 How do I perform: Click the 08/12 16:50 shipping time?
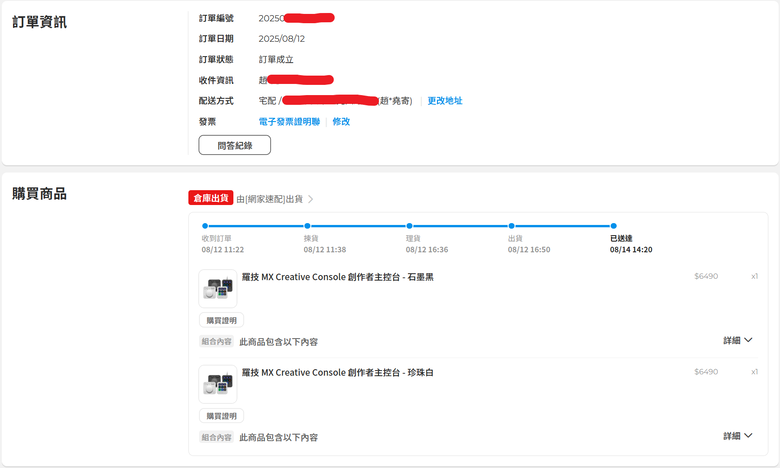(529, 250)
